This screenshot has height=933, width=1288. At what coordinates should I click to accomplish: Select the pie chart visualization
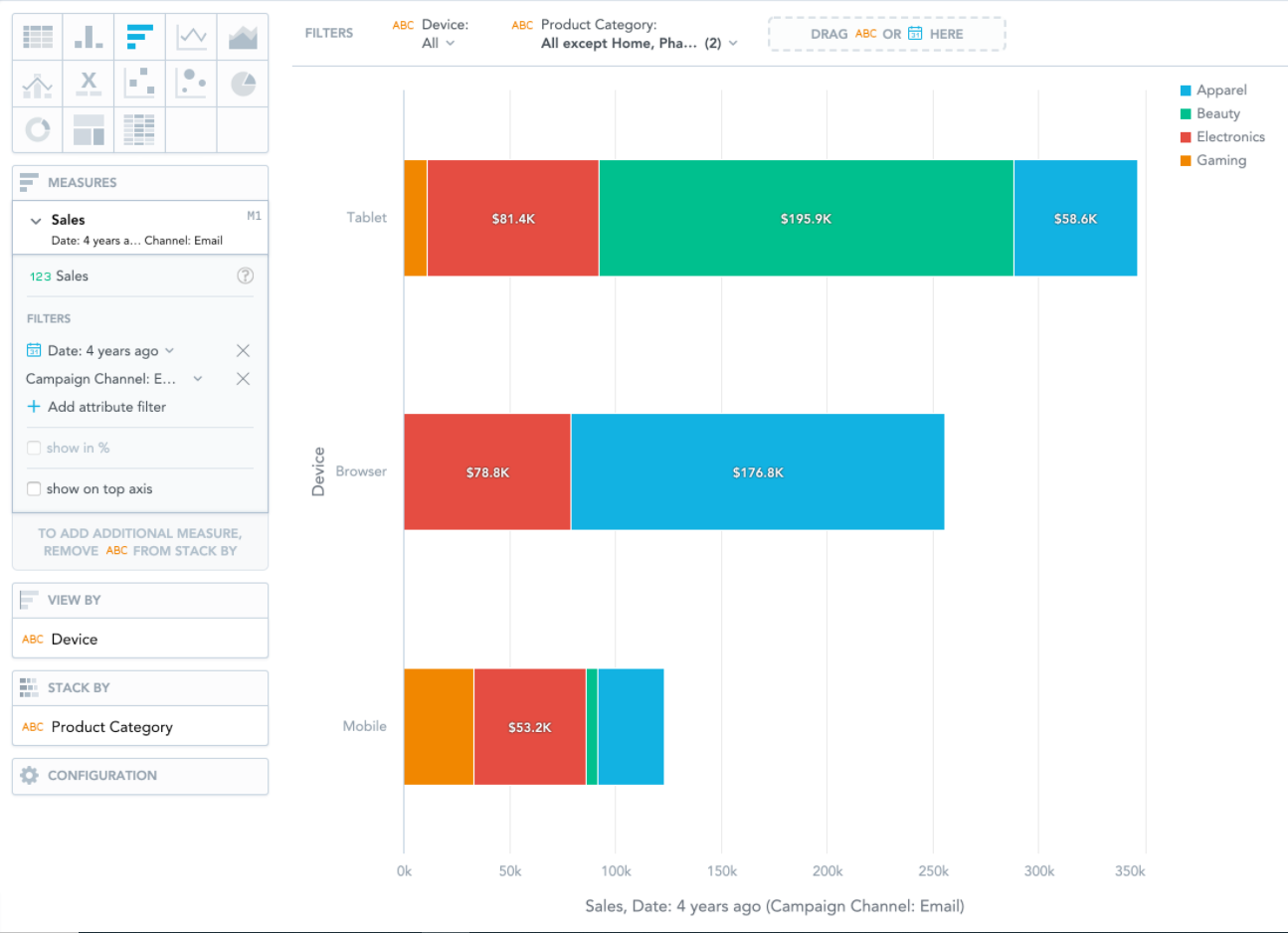coord(243,85)
